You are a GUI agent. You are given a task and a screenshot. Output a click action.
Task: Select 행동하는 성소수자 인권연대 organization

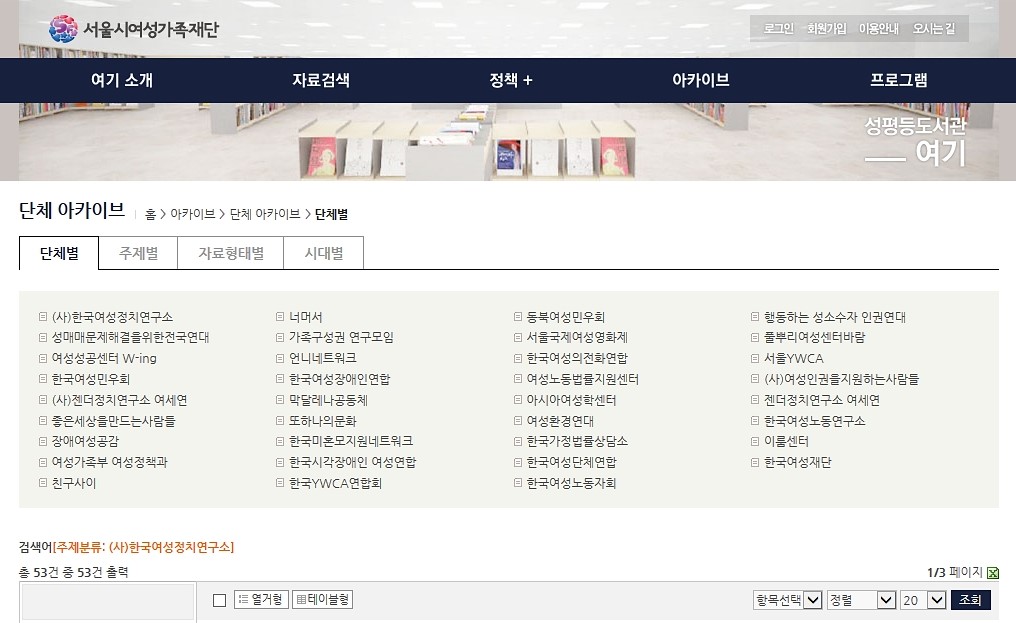pyautogui.click(x=835, y=317)
